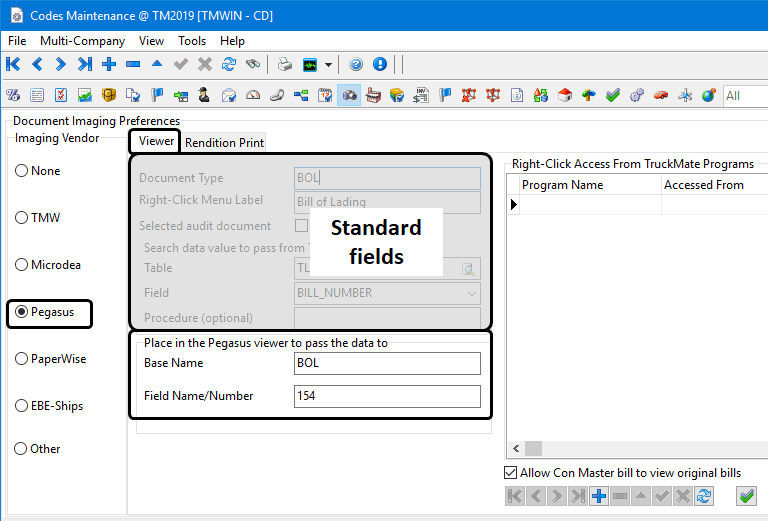Click the Field Name/Number input field
This screenshot has width=768, height=521.
(387, 396)
